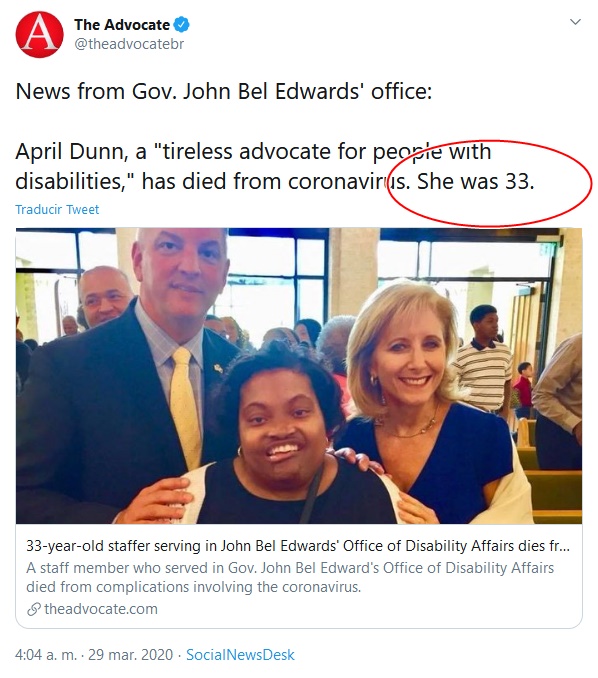Open the SocialNewsDesk source link
The width and height of the screenshot is (598, 678).
point(240,655)
